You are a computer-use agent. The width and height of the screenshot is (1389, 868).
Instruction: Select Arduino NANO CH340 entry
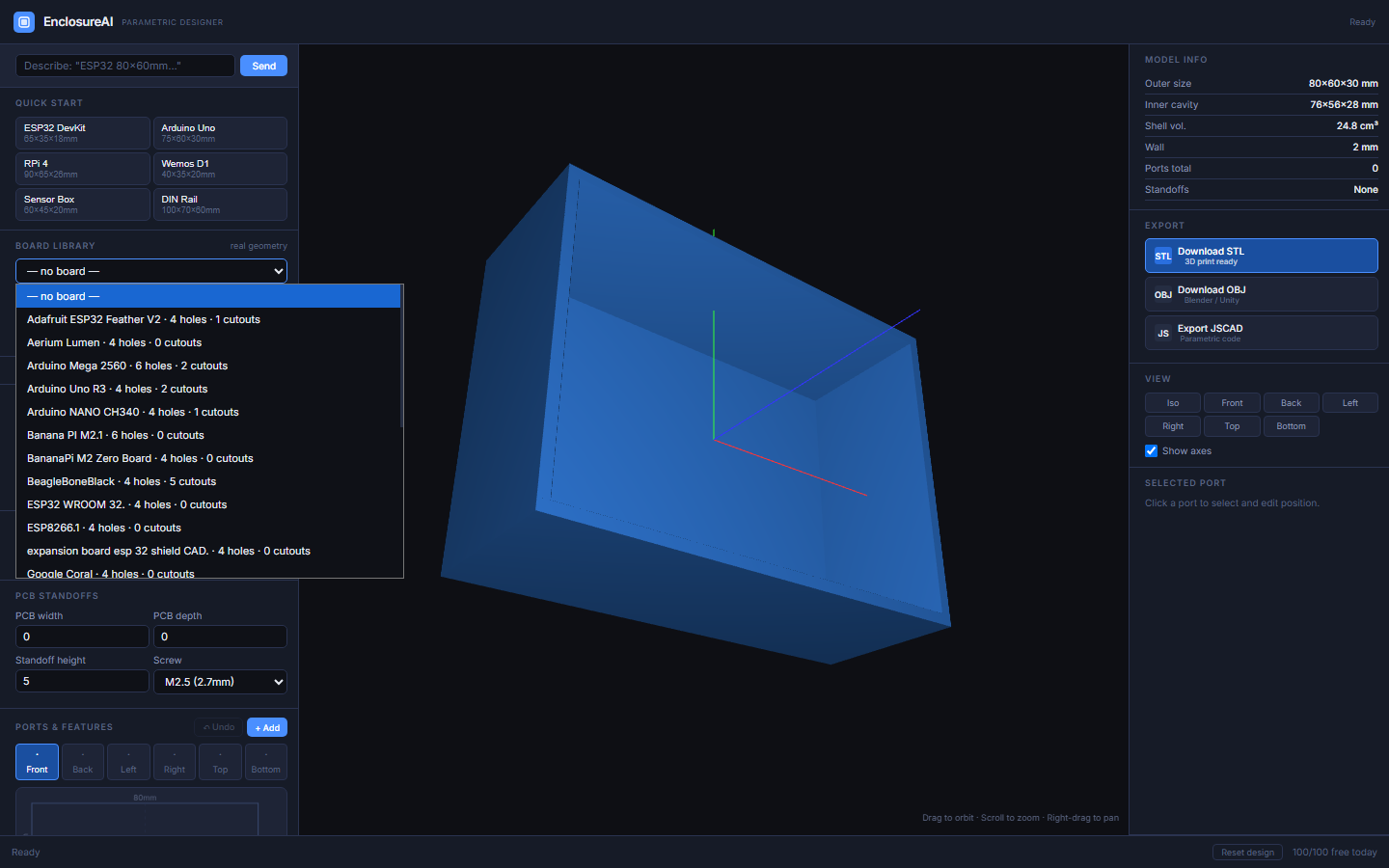tap(208, 412)
